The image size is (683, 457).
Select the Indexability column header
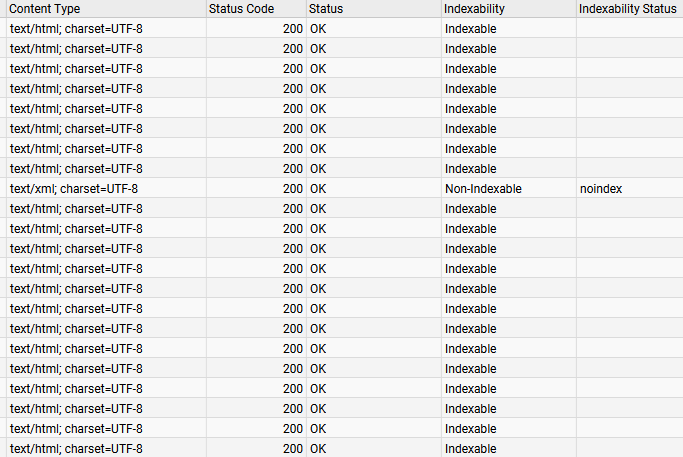(474, 8)
